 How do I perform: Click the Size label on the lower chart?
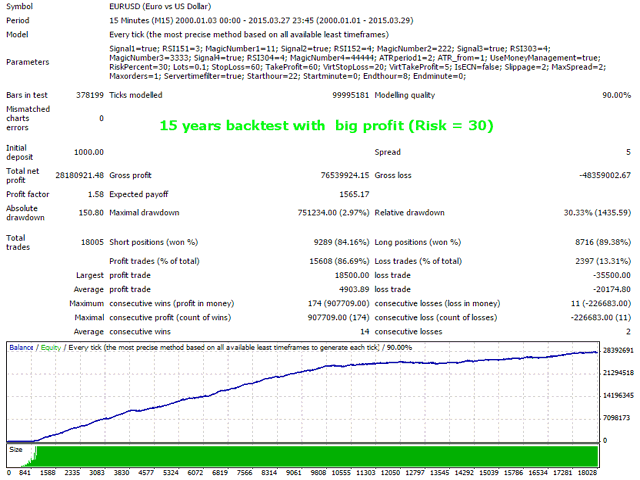16,449
